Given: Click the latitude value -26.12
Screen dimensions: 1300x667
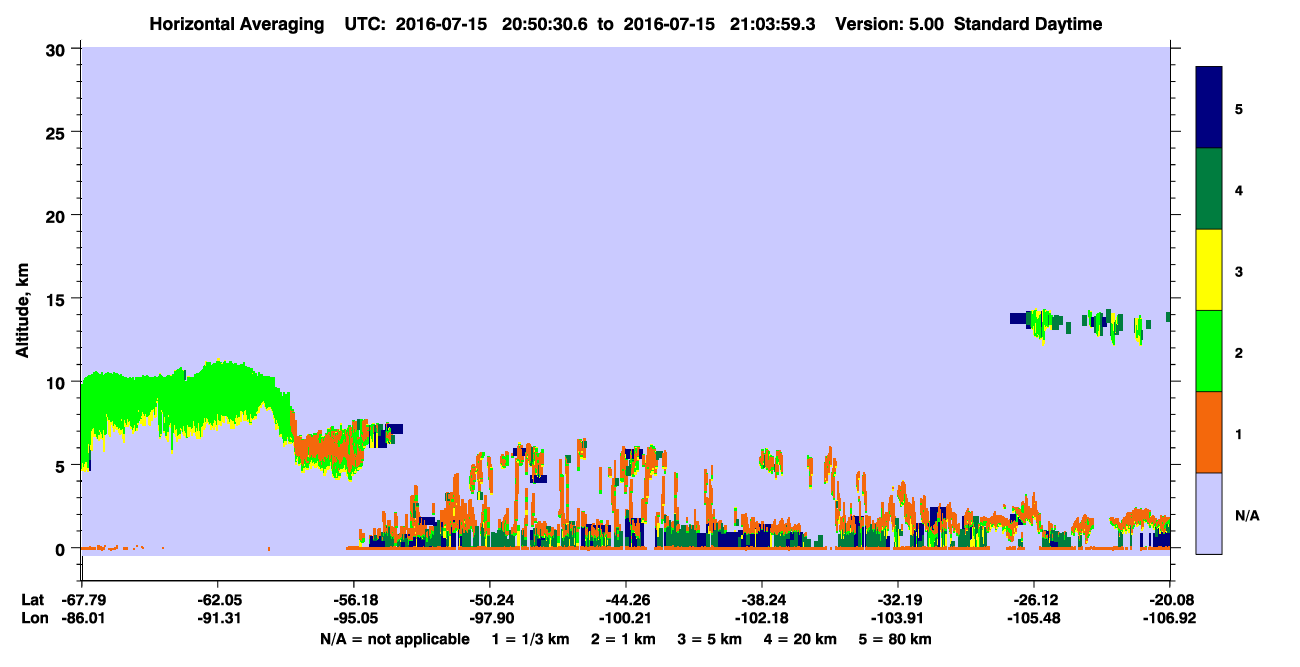Looking at the screenshot, I should [1034, 600].
